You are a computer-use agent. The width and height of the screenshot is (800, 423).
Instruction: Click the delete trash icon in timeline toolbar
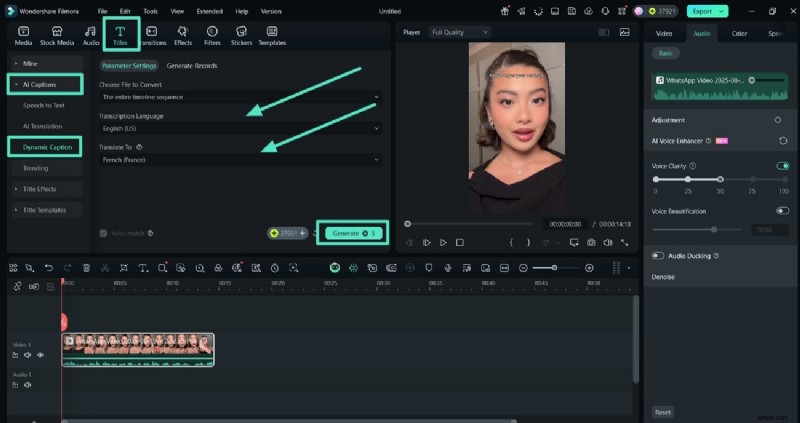87,268
